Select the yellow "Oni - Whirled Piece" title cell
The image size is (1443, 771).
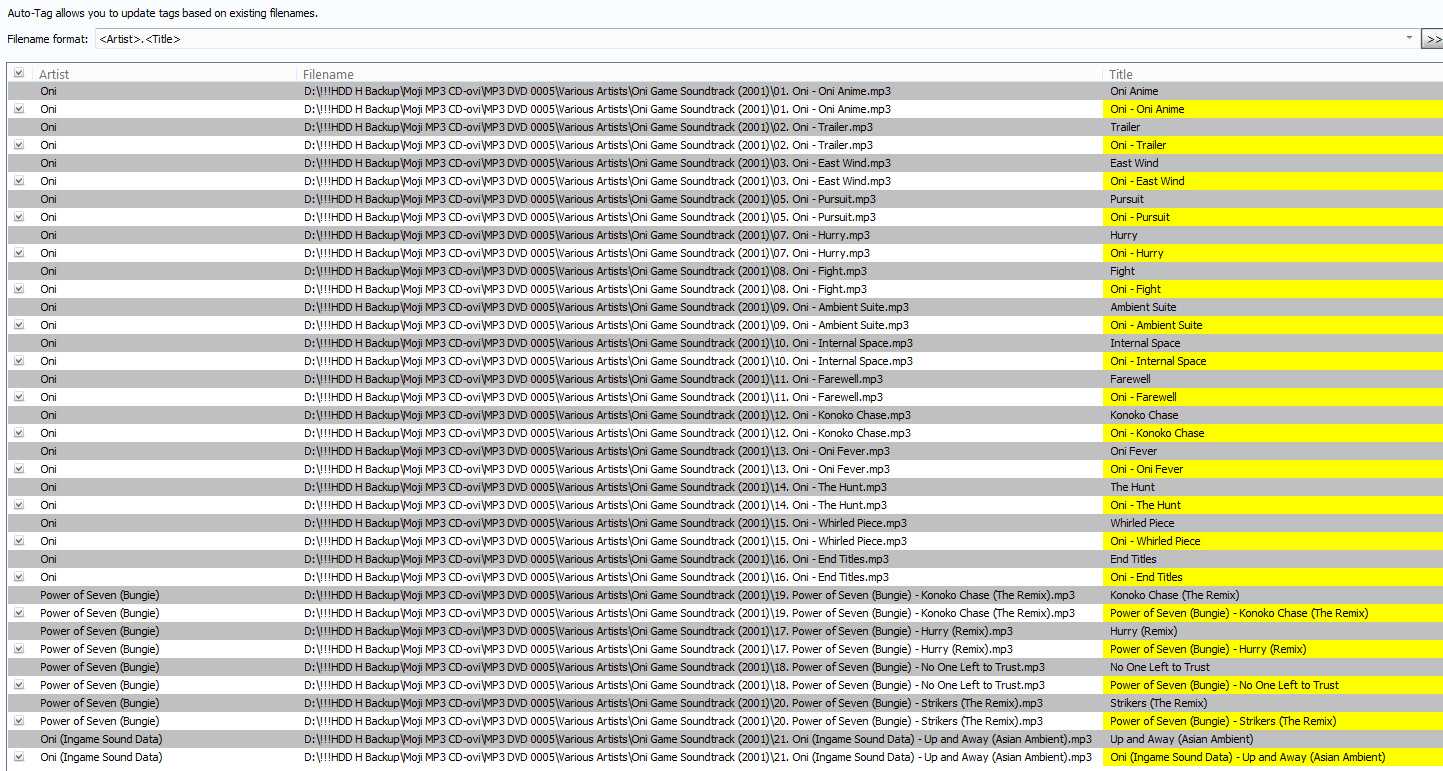tap(1155, 541)
